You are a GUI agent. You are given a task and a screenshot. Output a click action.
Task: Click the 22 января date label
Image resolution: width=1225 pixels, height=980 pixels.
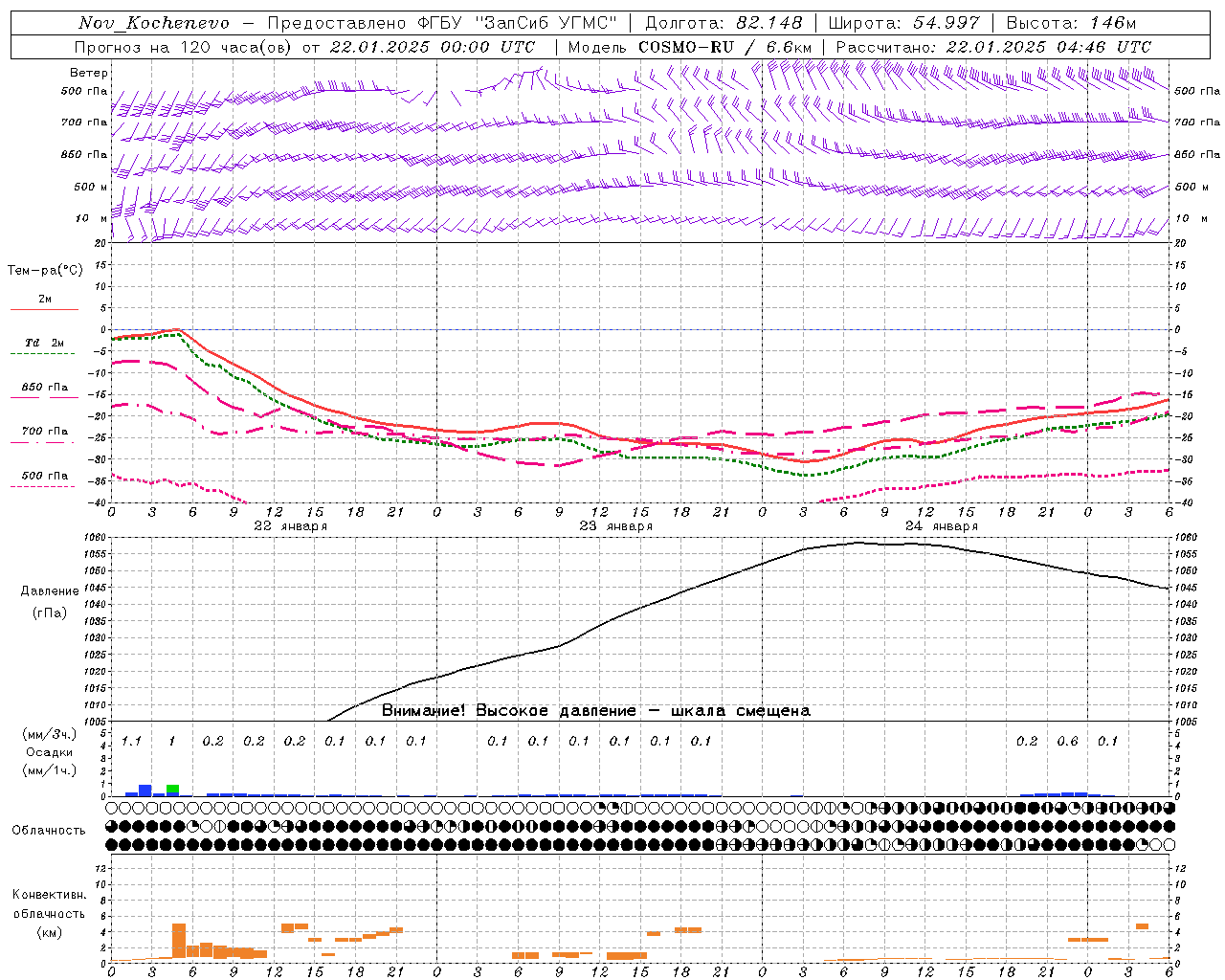[291, 525]
